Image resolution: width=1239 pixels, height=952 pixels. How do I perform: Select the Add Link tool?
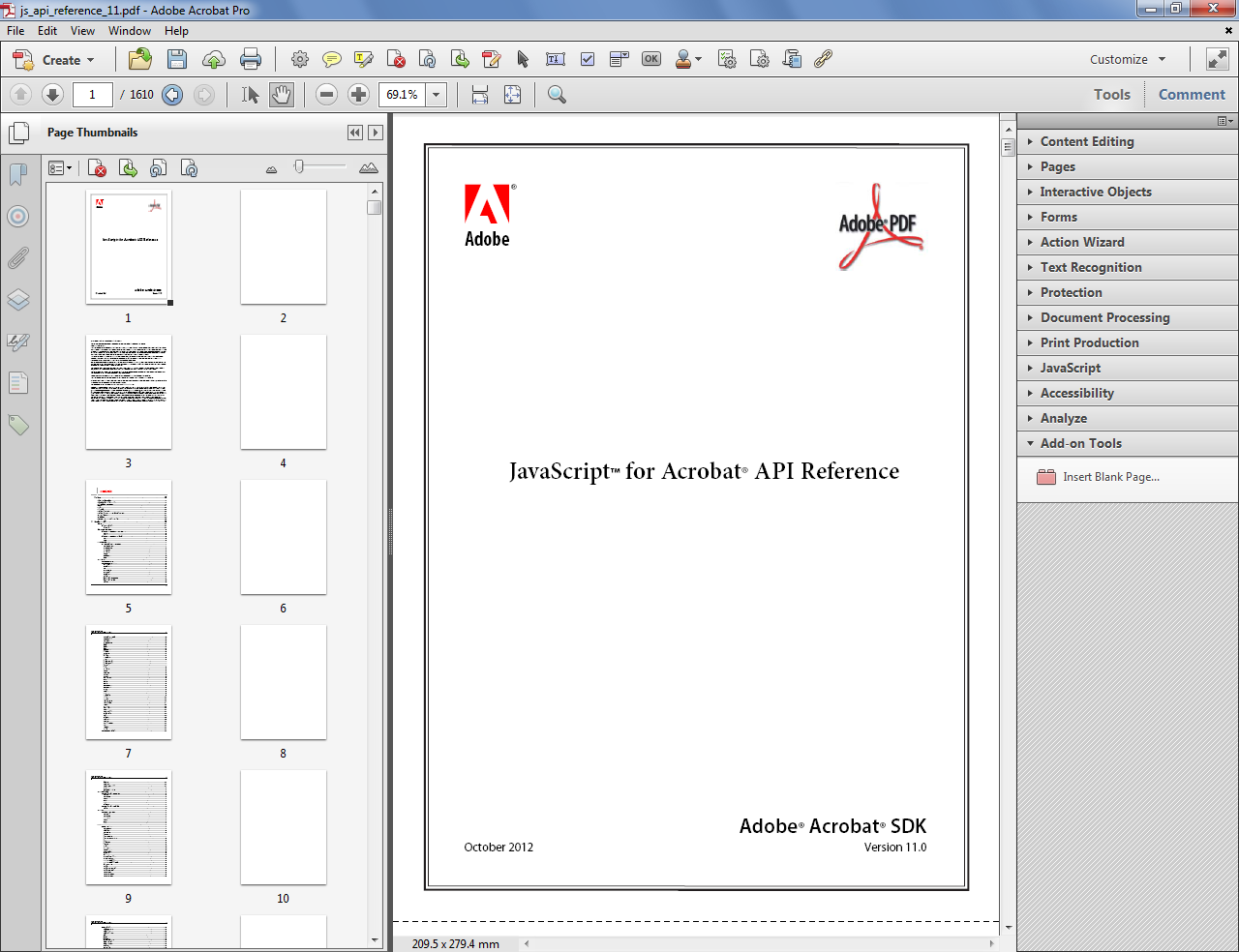(x=824, y=59)
